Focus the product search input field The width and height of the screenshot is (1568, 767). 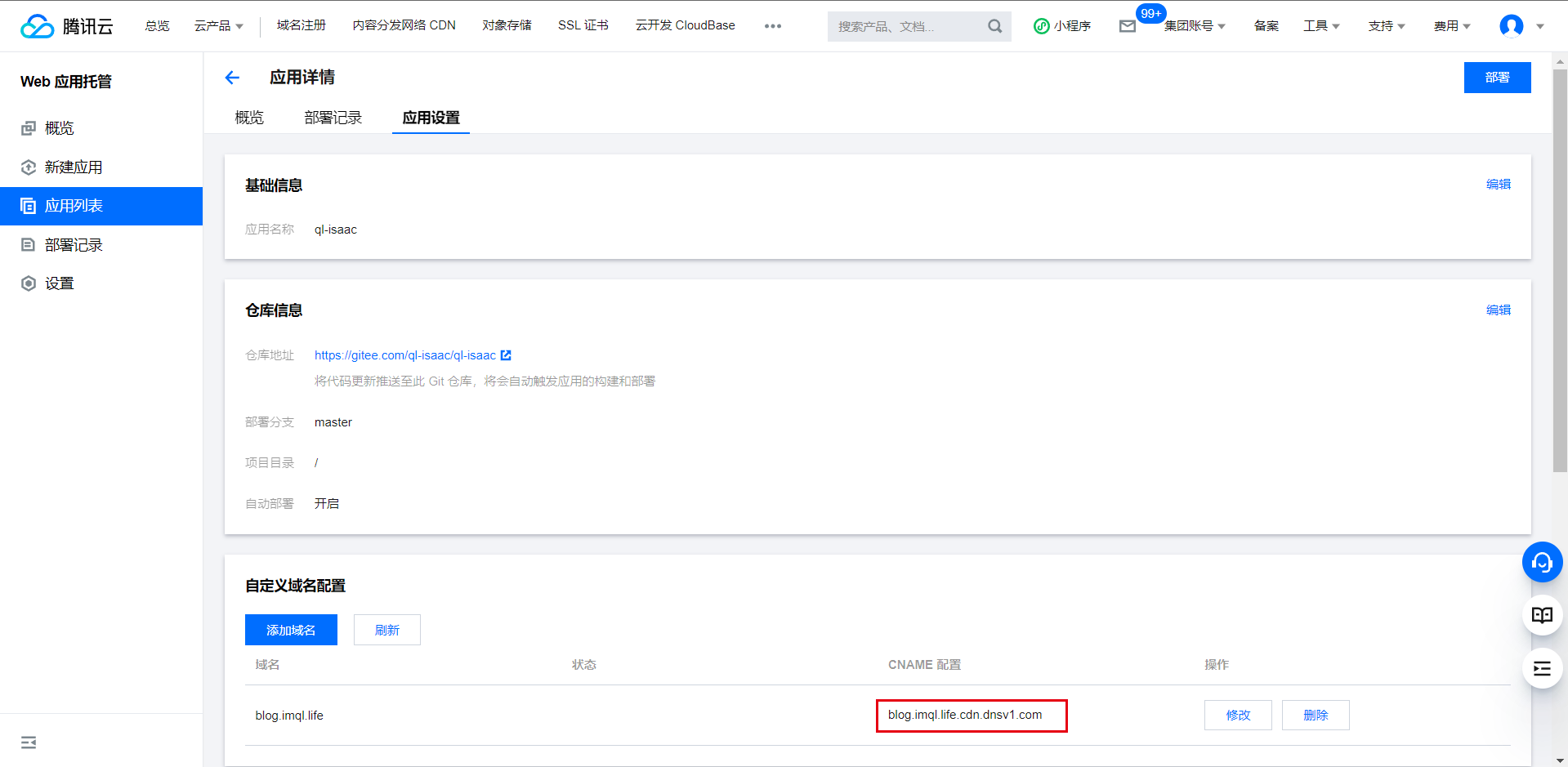click(907, 26)
